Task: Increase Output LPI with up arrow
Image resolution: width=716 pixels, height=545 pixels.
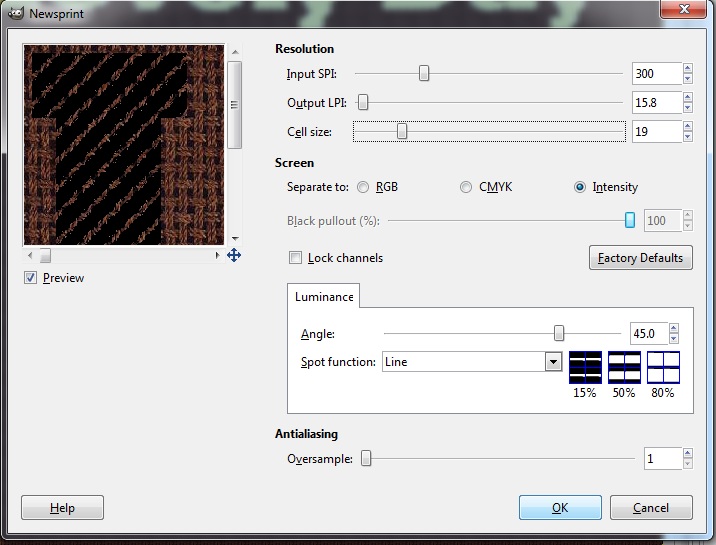Action: 688,97
